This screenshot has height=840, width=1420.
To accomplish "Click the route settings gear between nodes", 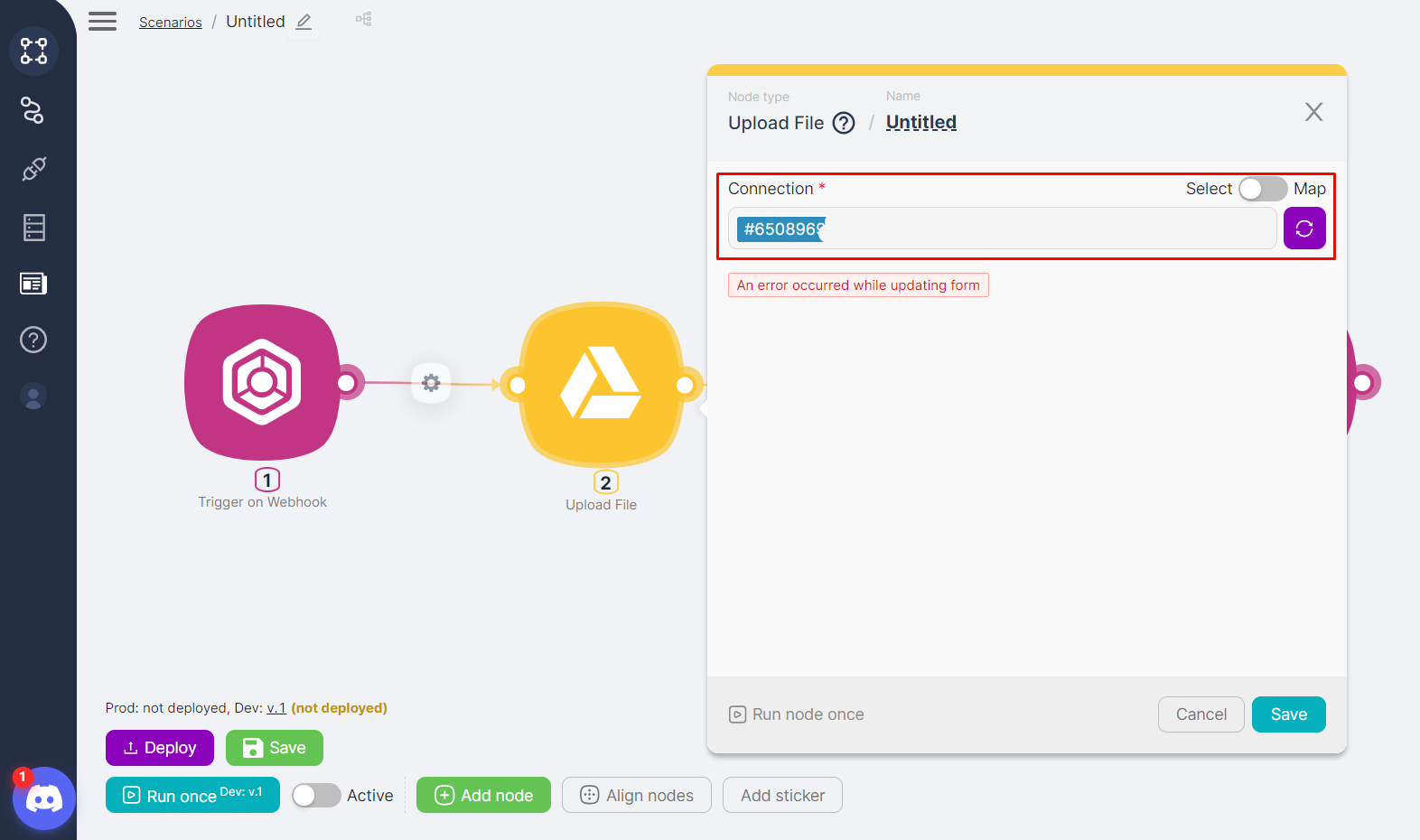I will point(431,383).
